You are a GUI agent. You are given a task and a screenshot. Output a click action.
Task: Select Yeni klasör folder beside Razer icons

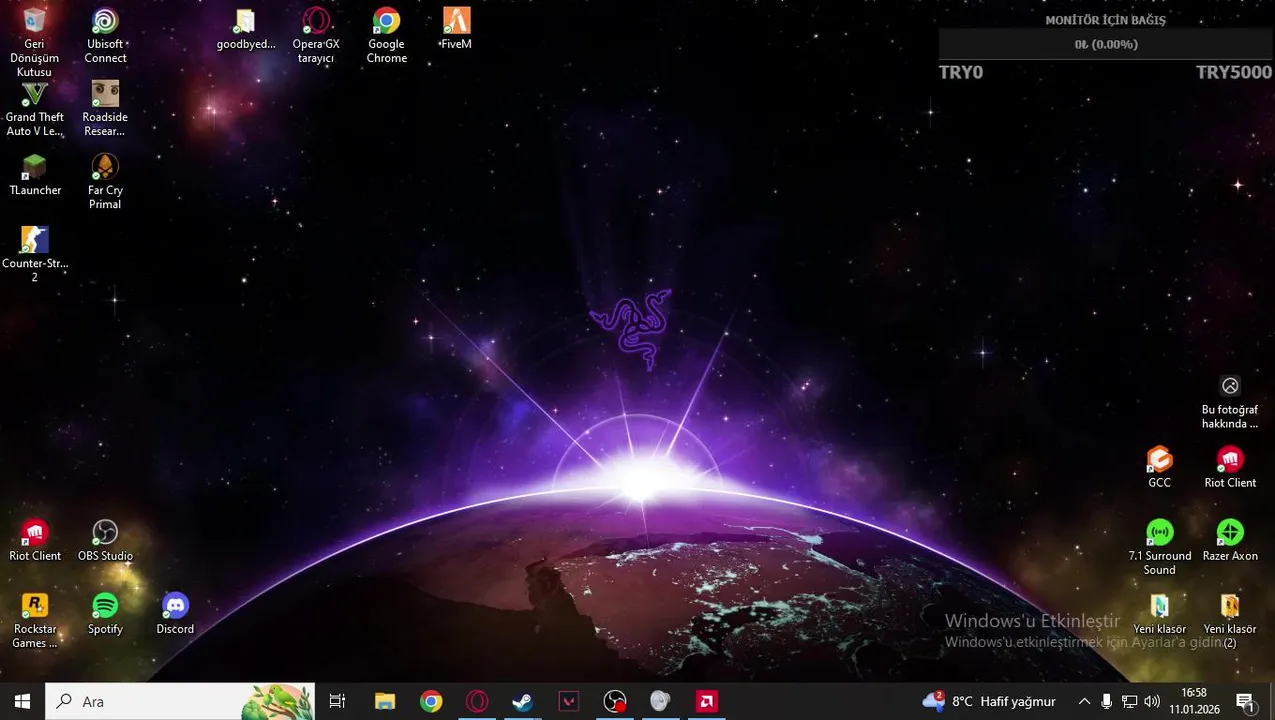1160,614
